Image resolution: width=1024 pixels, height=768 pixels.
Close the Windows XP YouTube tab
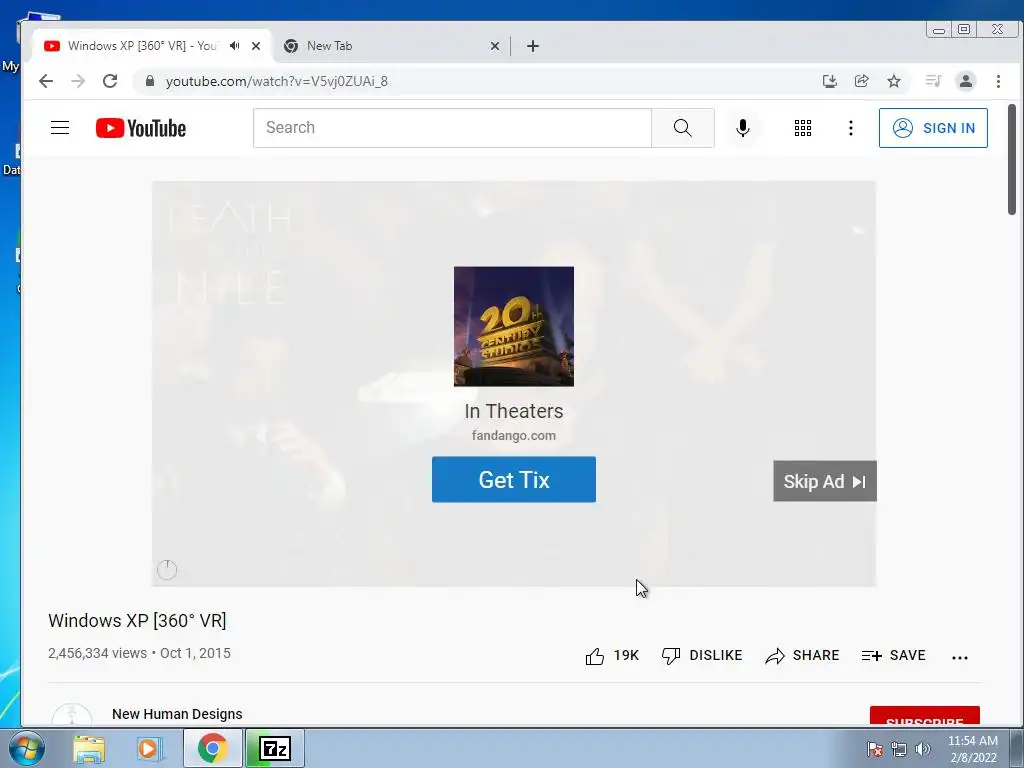point(256,46)
